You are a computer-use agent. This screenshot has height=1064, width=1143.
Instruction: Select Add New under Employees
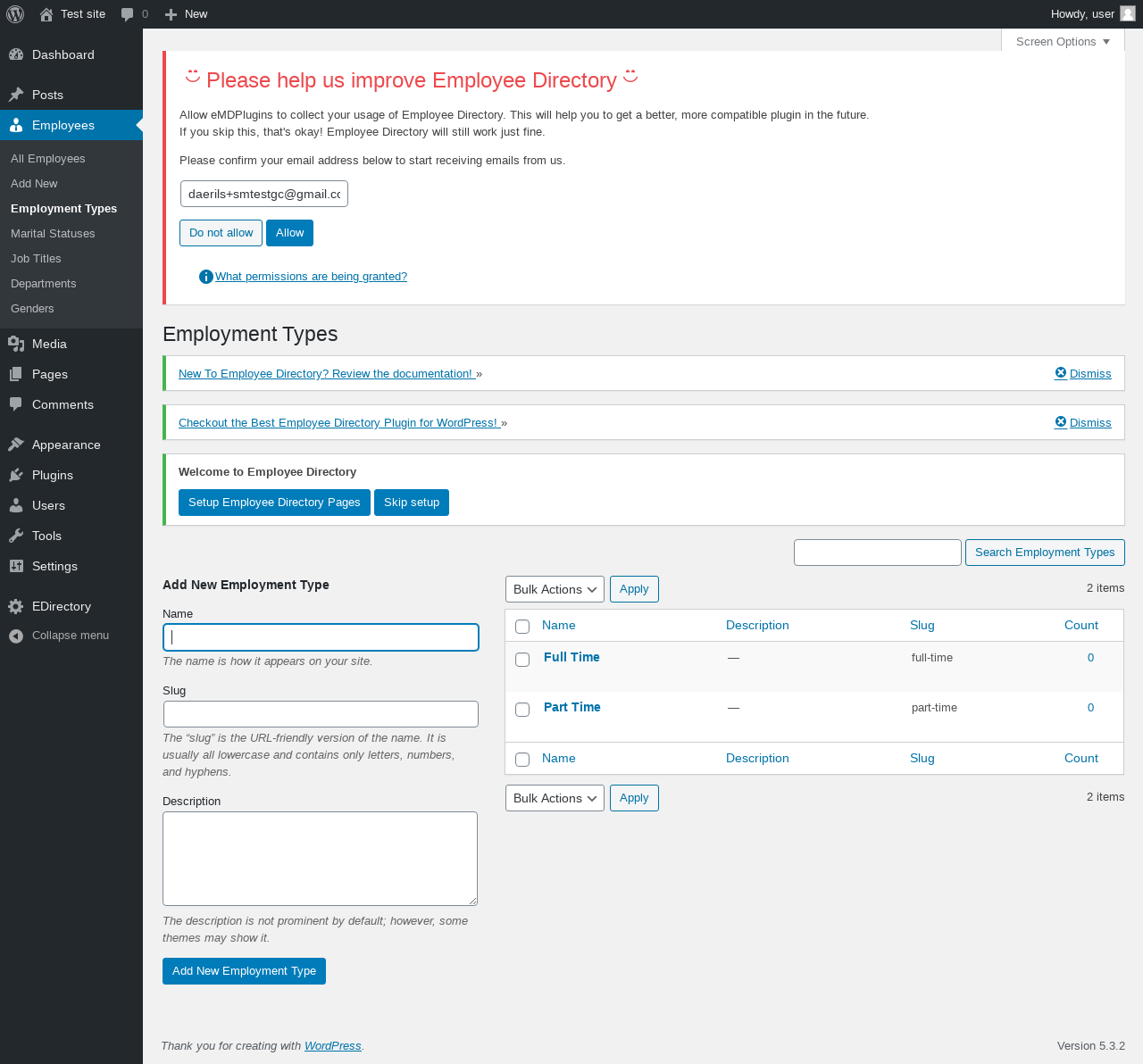click(x=34, y=184)
